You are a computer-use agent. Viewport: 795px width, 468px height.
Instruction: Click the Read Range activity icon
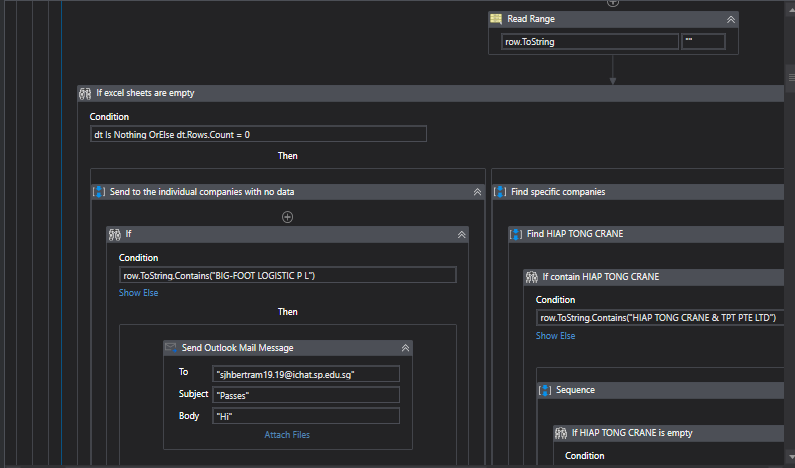coord(496,18)
